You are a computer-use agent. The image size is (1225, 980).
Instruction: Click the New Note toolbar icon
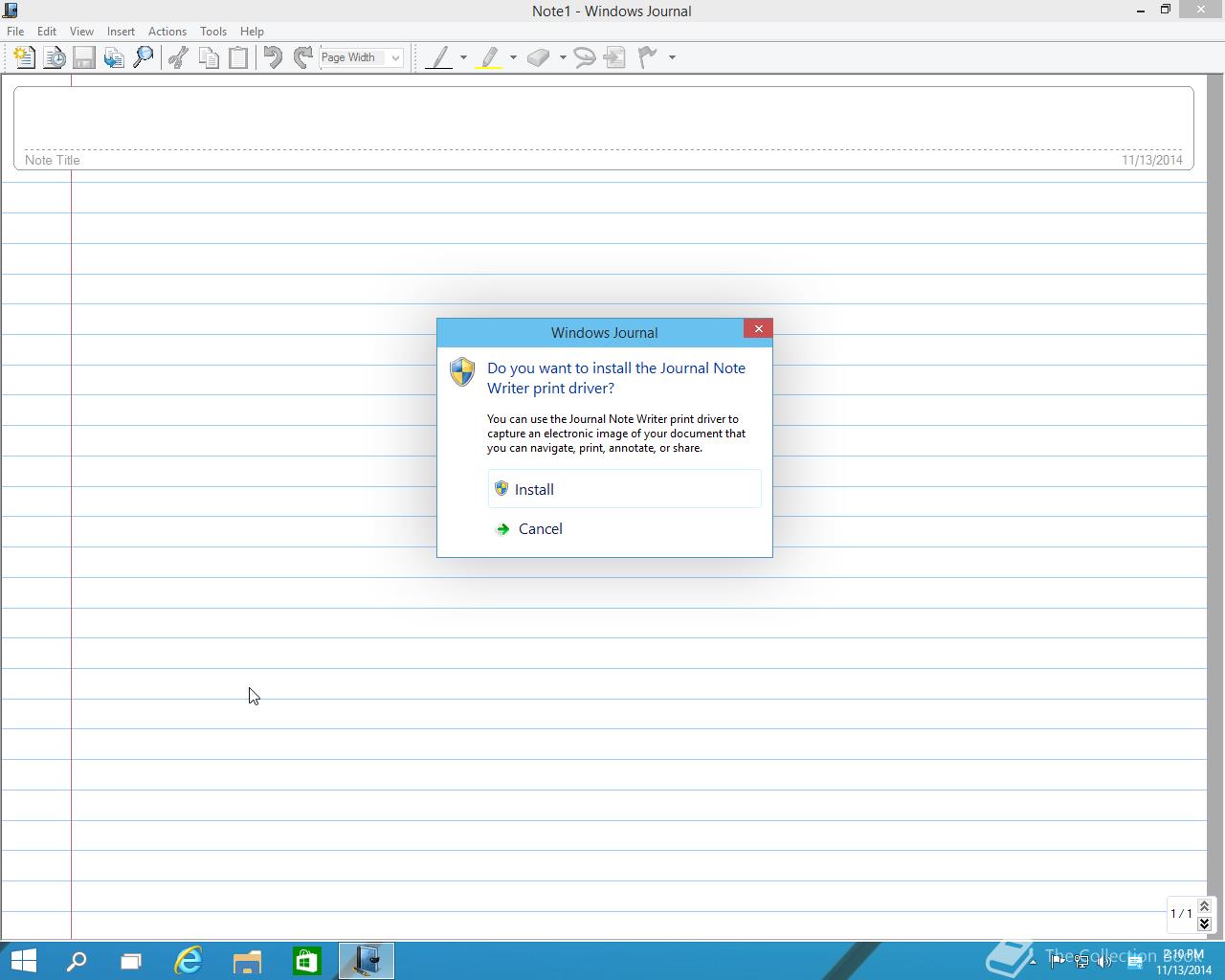[x=24, y=57]
